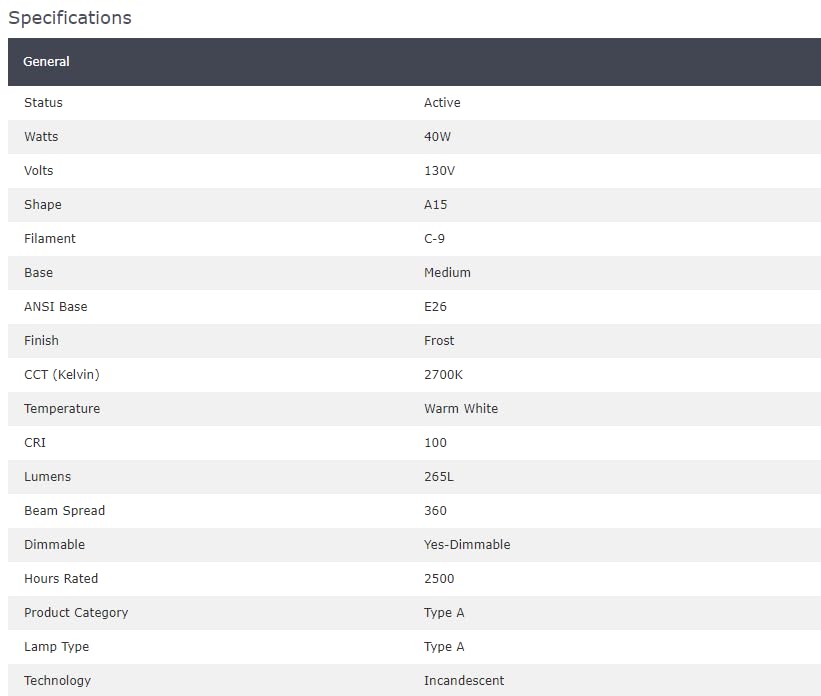The image size is (821, 696).
Task: Select the Medium base value
Action: coord(447,273)
